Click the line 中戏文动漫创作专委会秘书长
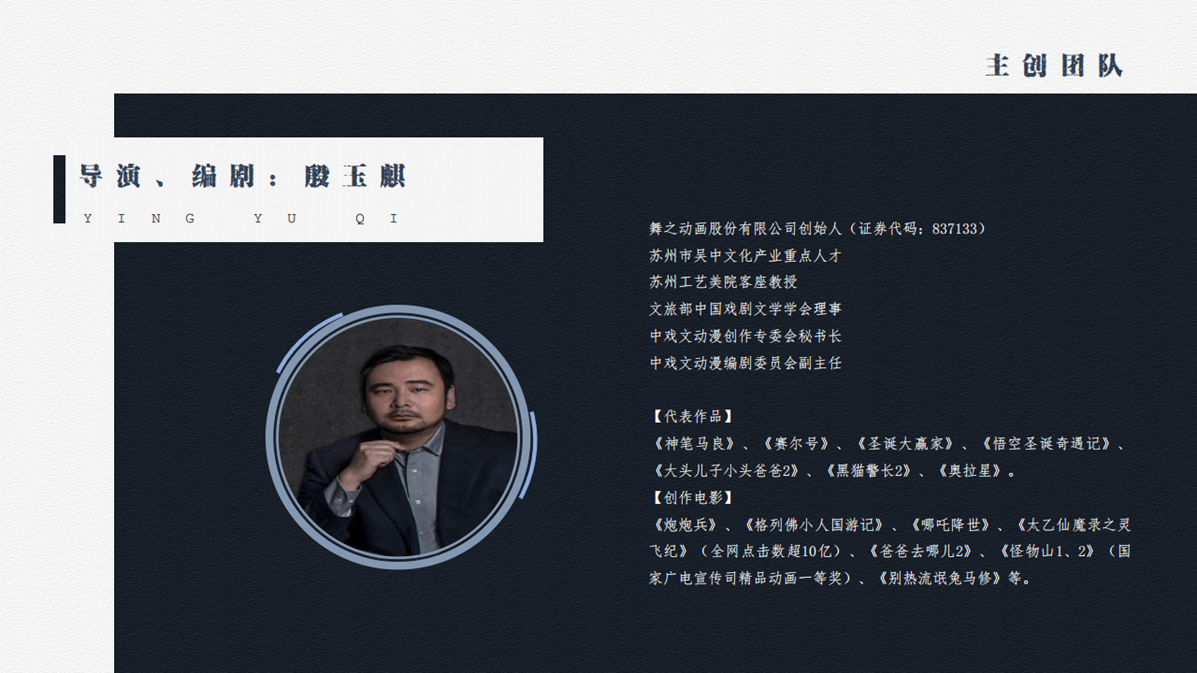The image size is (1197, 673). pos(745,336)
